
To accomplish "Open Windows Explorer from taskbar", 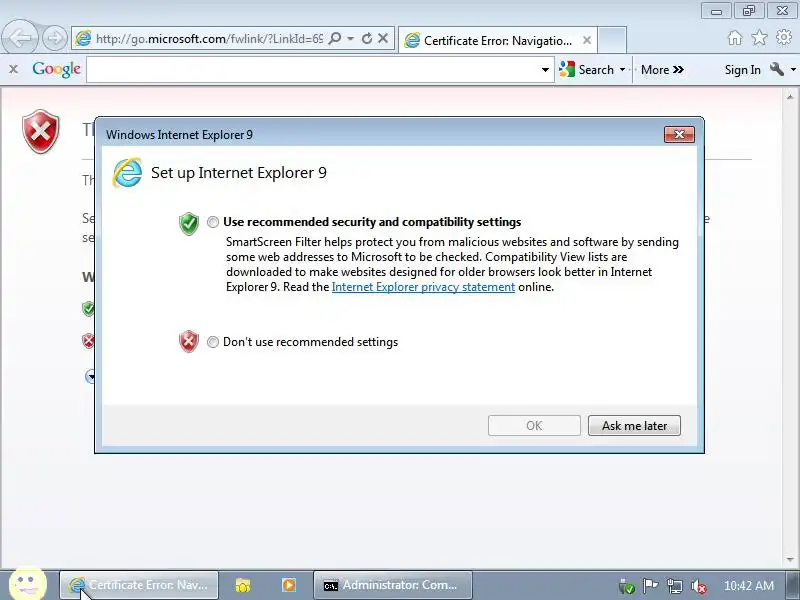I will (x=243, y=585).
